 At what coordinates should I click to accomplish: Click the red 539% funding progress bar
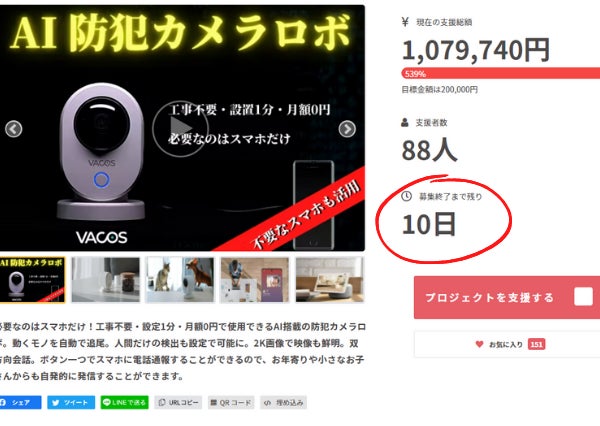pos(501,73)
